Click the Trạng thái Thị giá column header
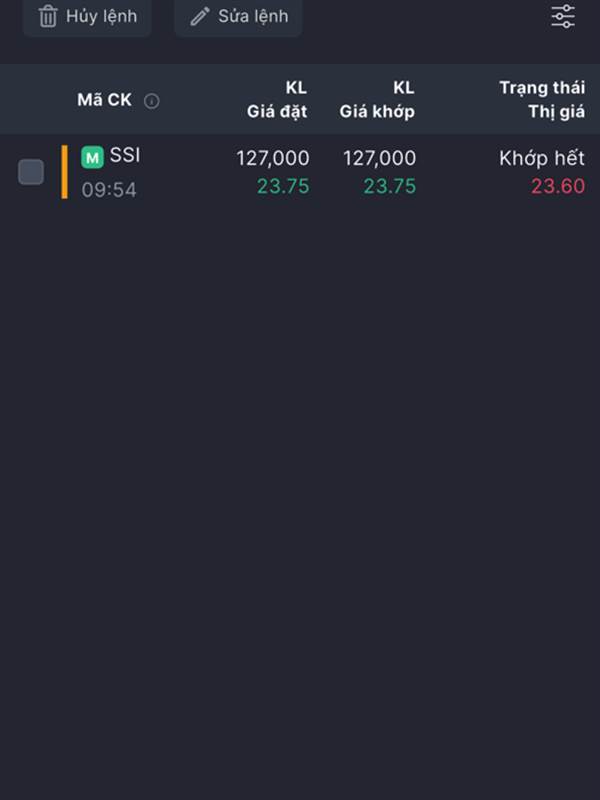600x800 pixels. [542, 99]
